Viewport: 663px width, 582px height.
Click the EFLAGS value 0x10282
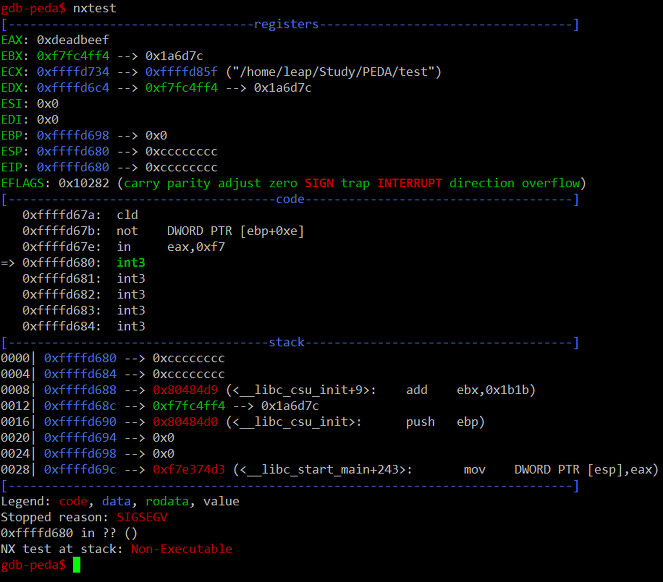point(84,183)
